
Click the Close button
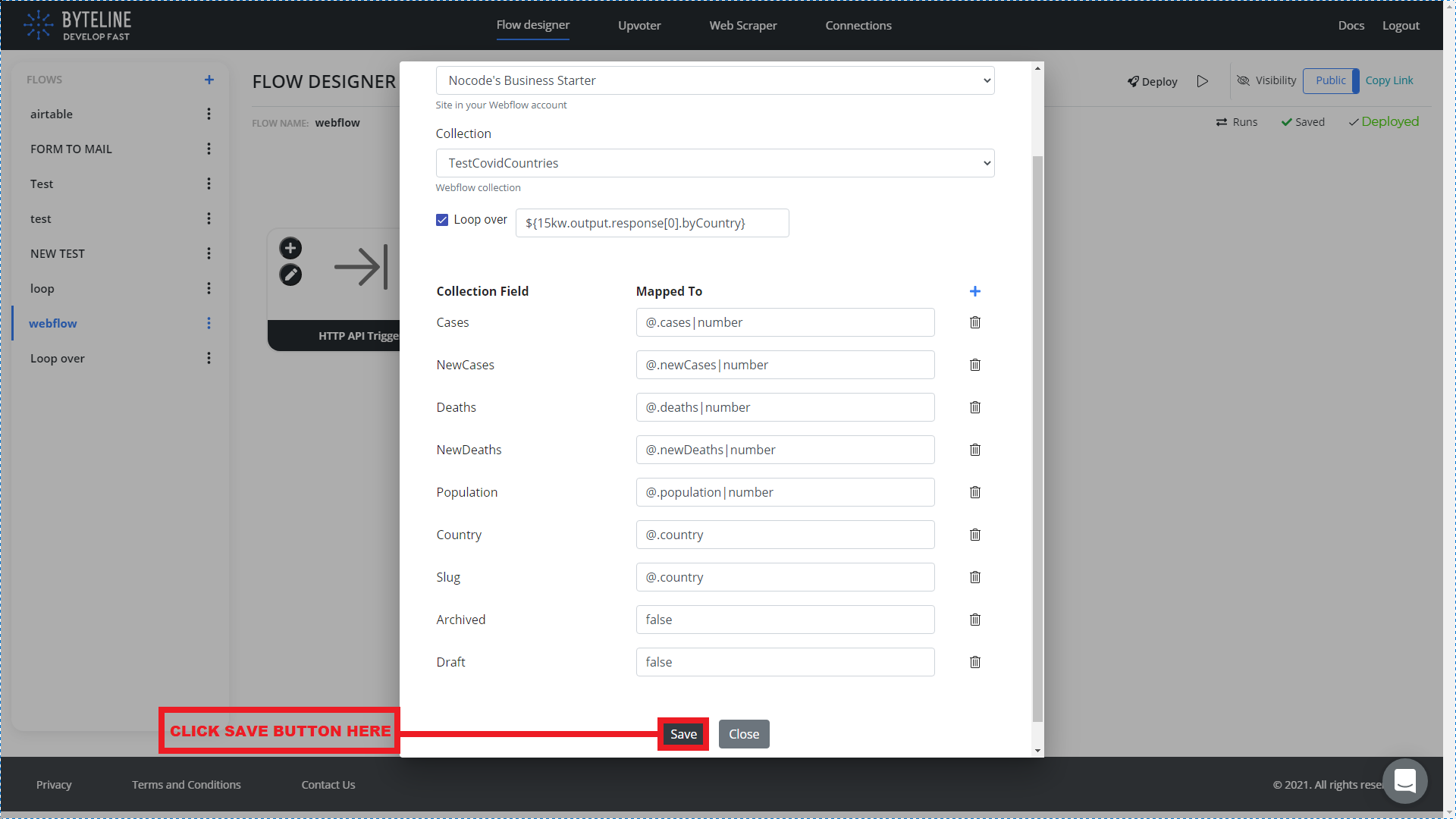744,734
